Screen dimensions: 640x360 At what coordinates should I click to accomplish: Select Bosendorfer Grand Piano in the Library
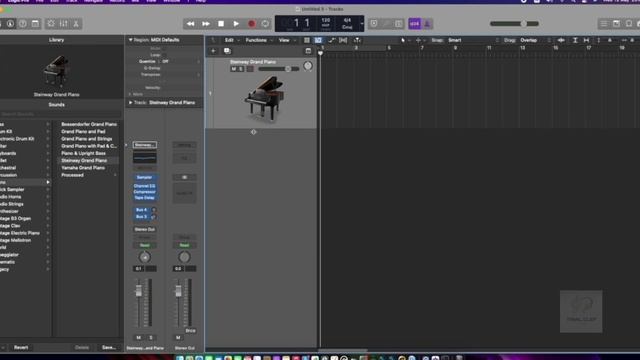click(x=89, y=124)
